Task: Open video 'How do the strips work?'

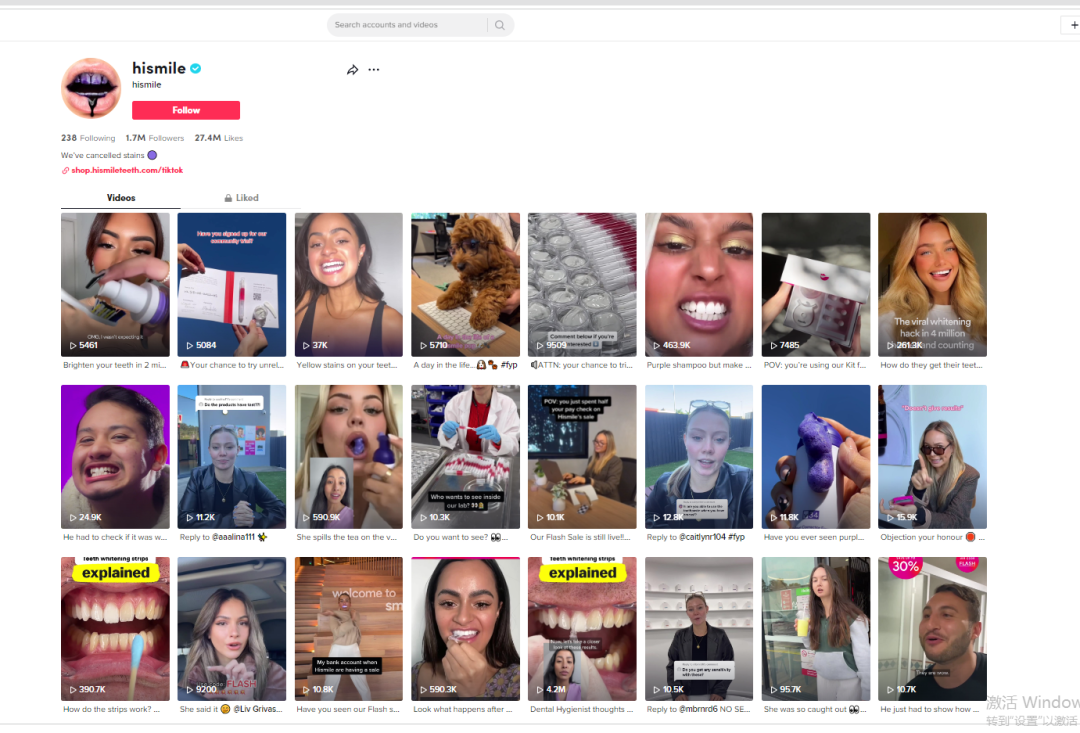Action: tap(115, 629)
